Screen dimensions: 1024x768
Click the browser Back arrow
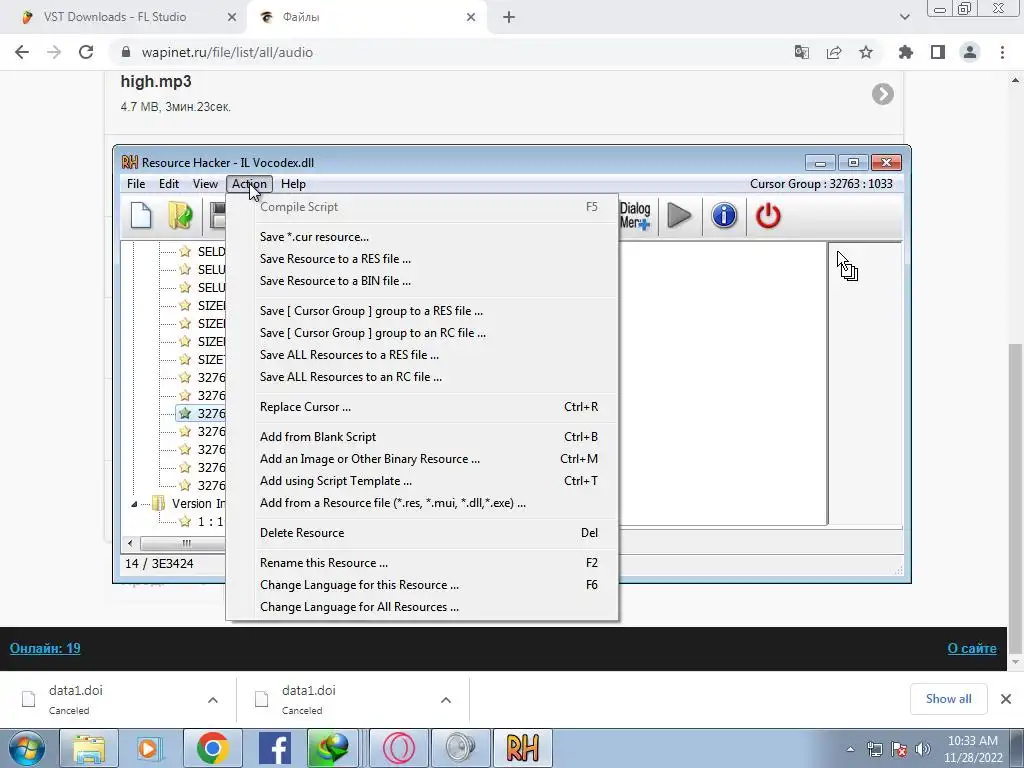click(22, 52)
